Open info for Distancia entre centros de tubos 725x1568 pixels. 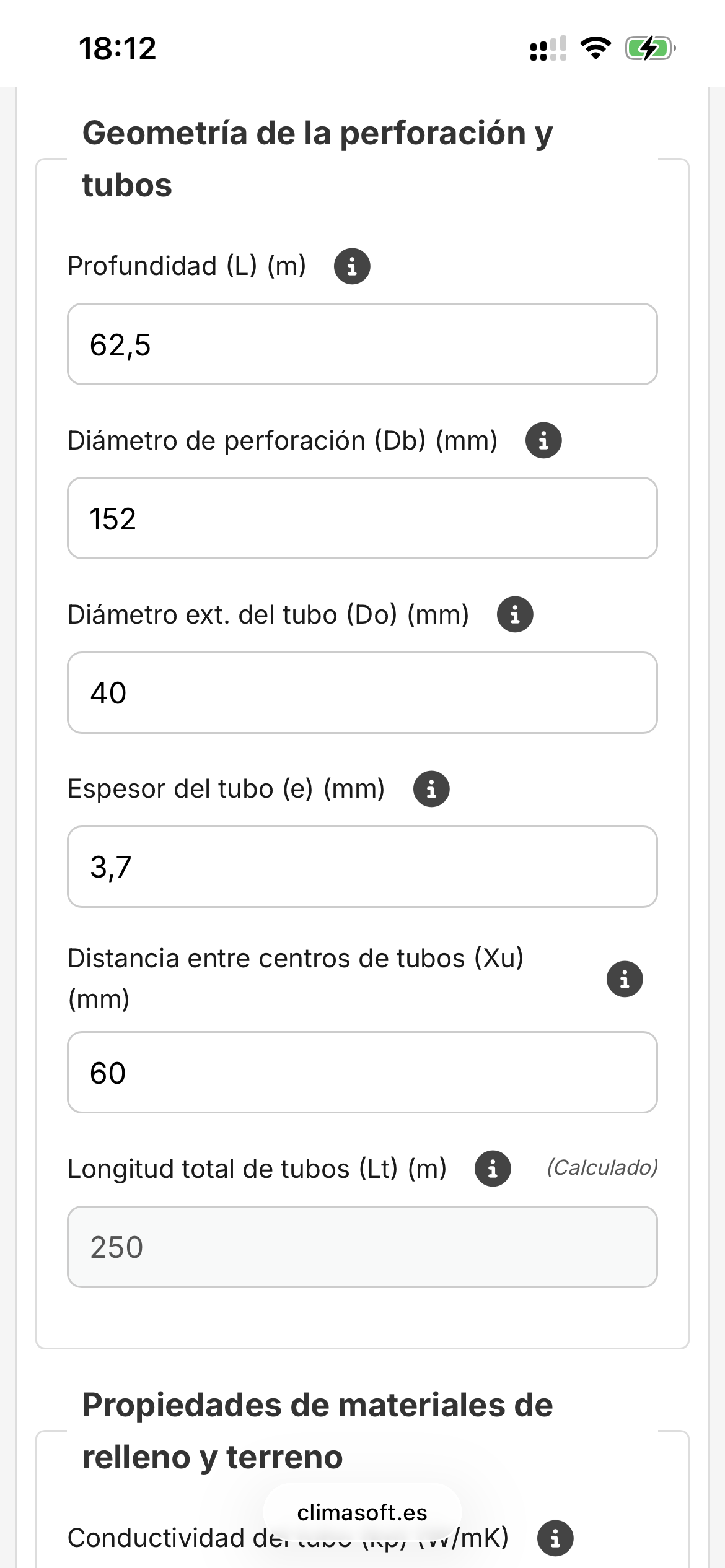click(624, 979)
